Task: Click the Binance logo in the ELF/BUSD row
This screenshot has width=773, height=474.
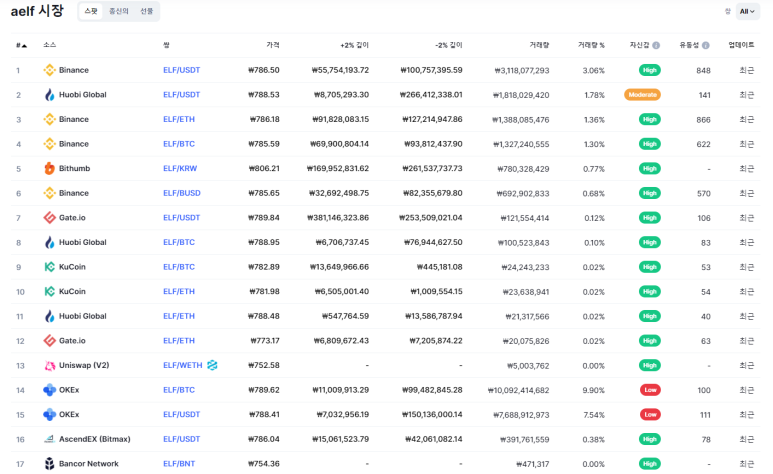Action: [49, 193]
